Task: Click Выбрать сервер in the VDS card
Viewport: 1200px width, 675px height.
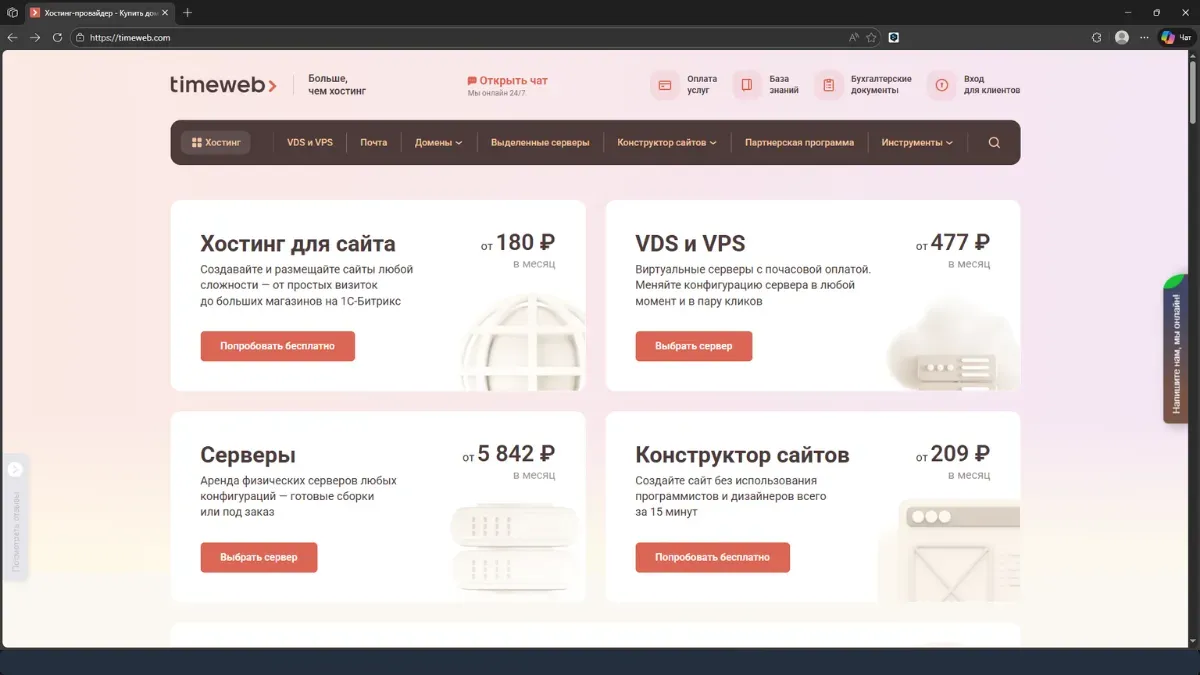Action: point(694,346)
